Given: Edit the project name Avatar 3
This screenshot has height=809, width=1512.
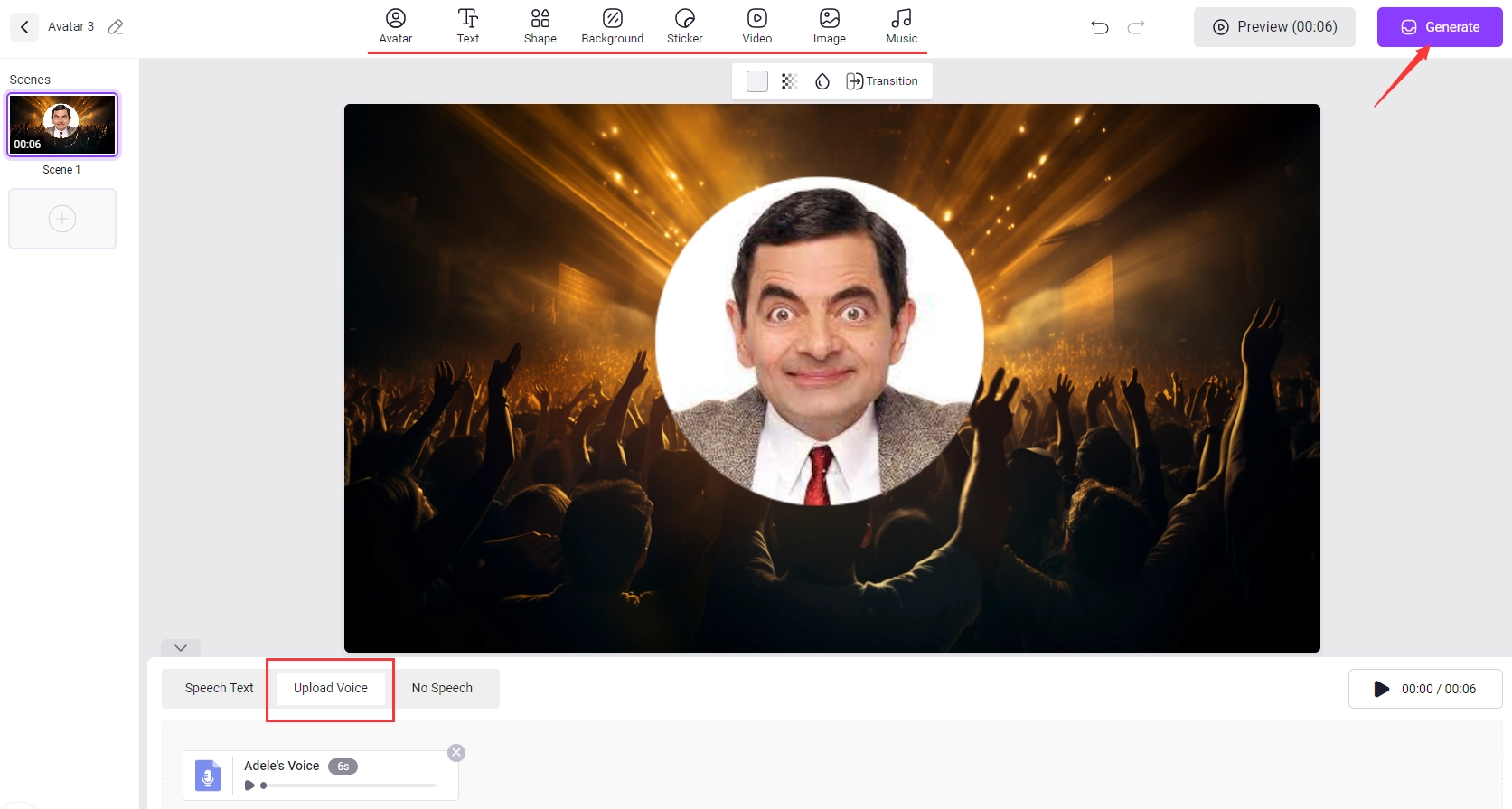Looking at the screenshot, I should [116, 27].
